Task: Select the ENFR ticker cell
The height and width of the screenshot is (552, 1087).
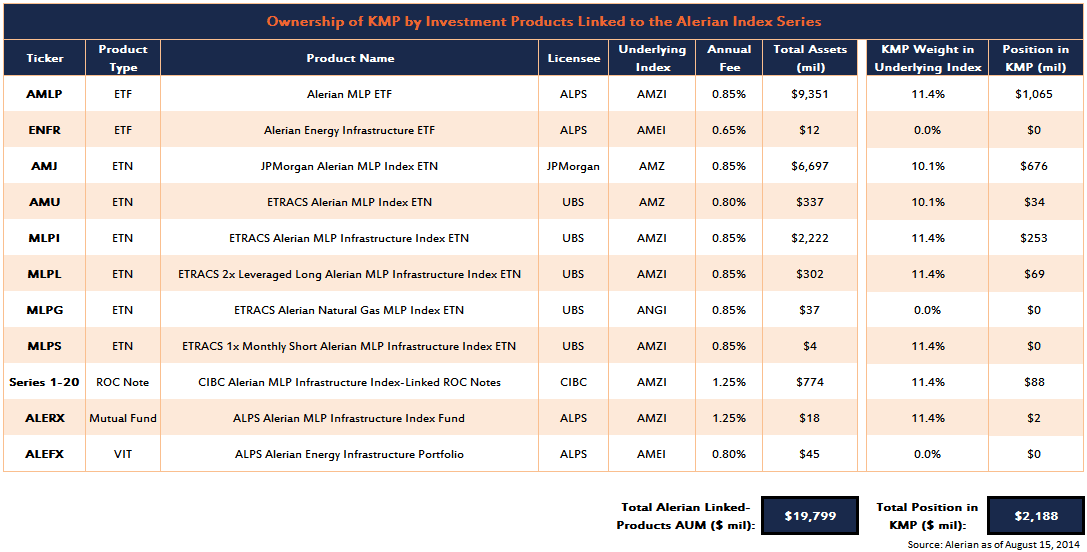Action: tap(43, 130)
